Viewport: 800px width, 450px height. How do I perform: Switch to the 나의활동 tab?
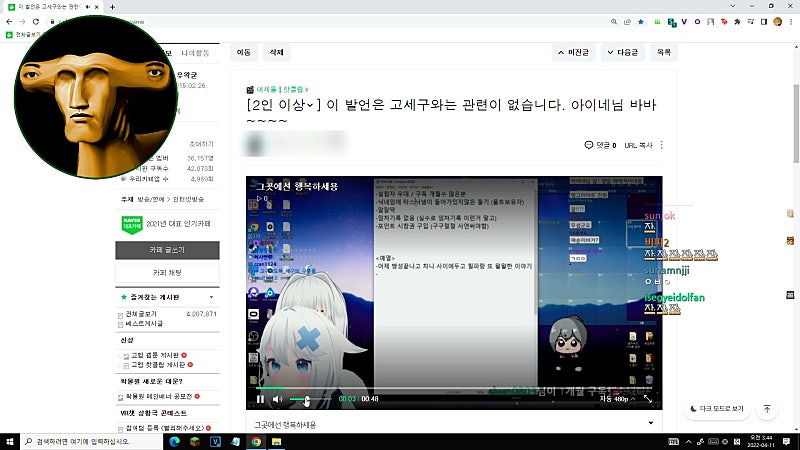pyautogui.click(x=195, y=53)
